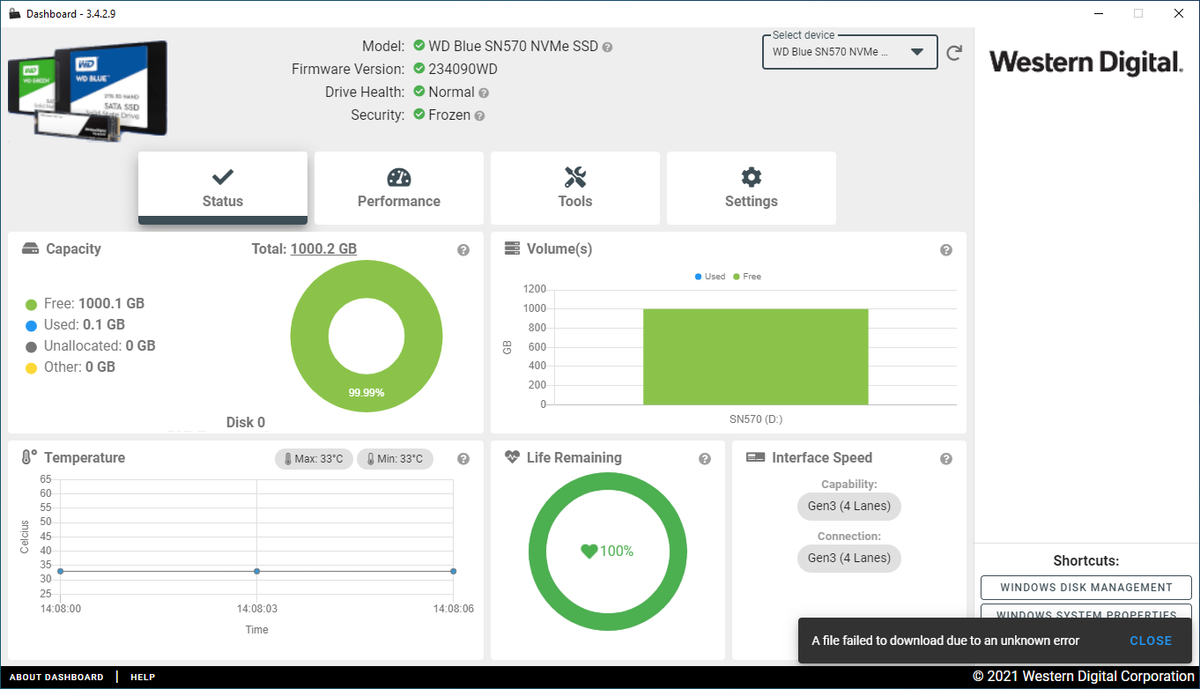Click the 14:08:03 temperature data point
Viewport: 1200px width, 689px height.
point(257,571)
